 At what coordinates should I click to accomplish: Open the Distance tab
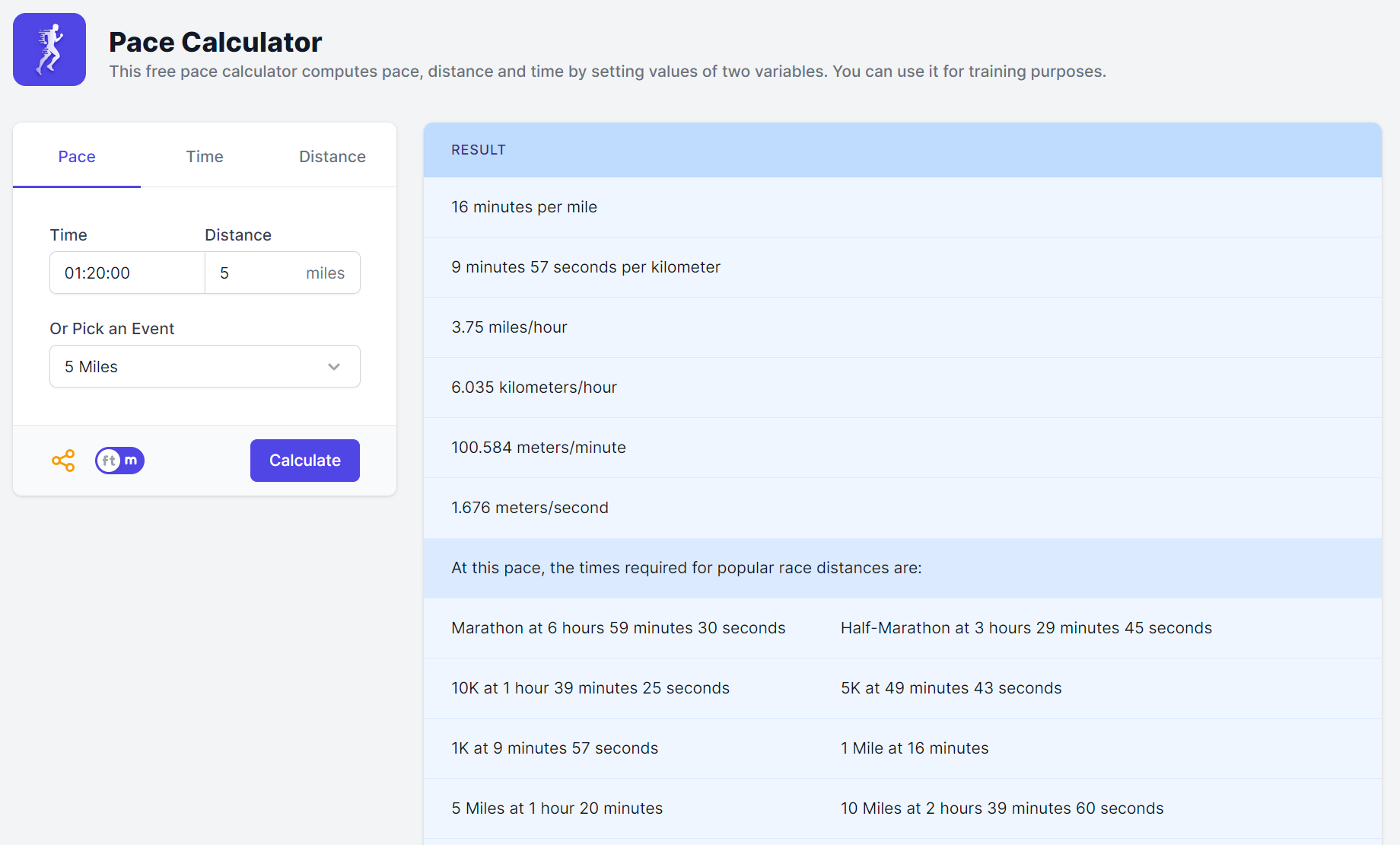click(332, 157)
